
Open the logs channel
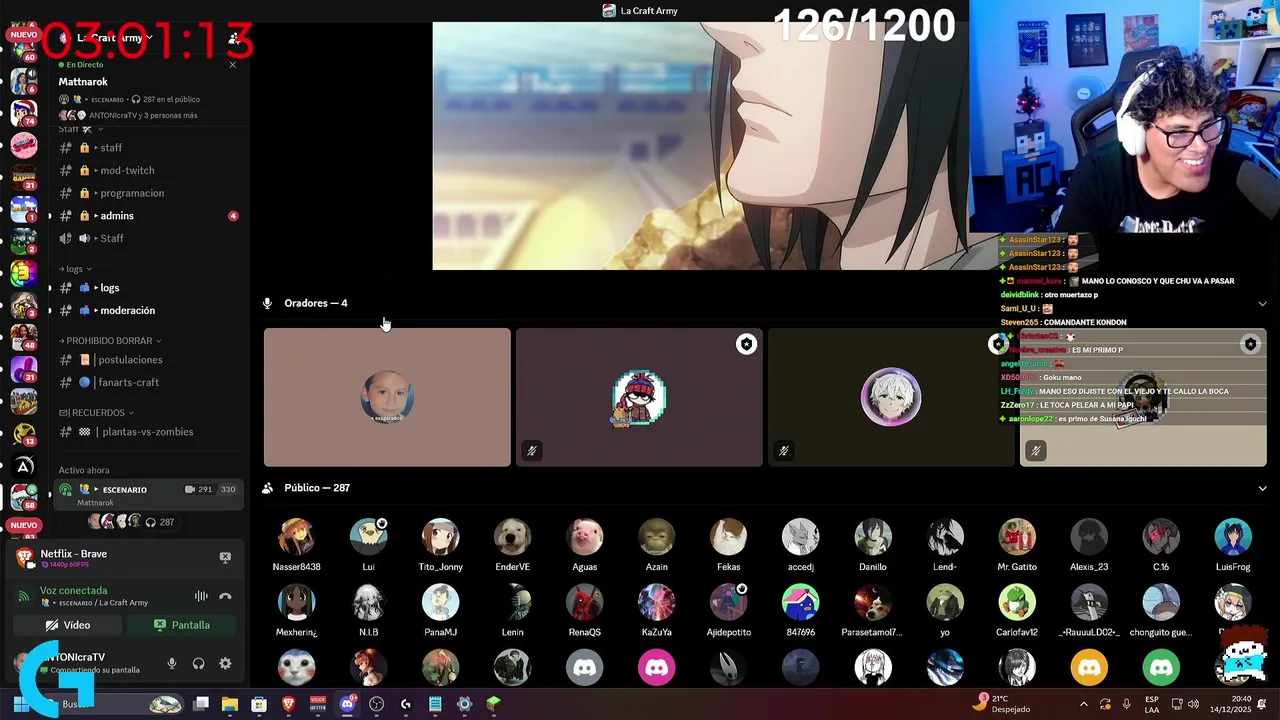[149, 288]
